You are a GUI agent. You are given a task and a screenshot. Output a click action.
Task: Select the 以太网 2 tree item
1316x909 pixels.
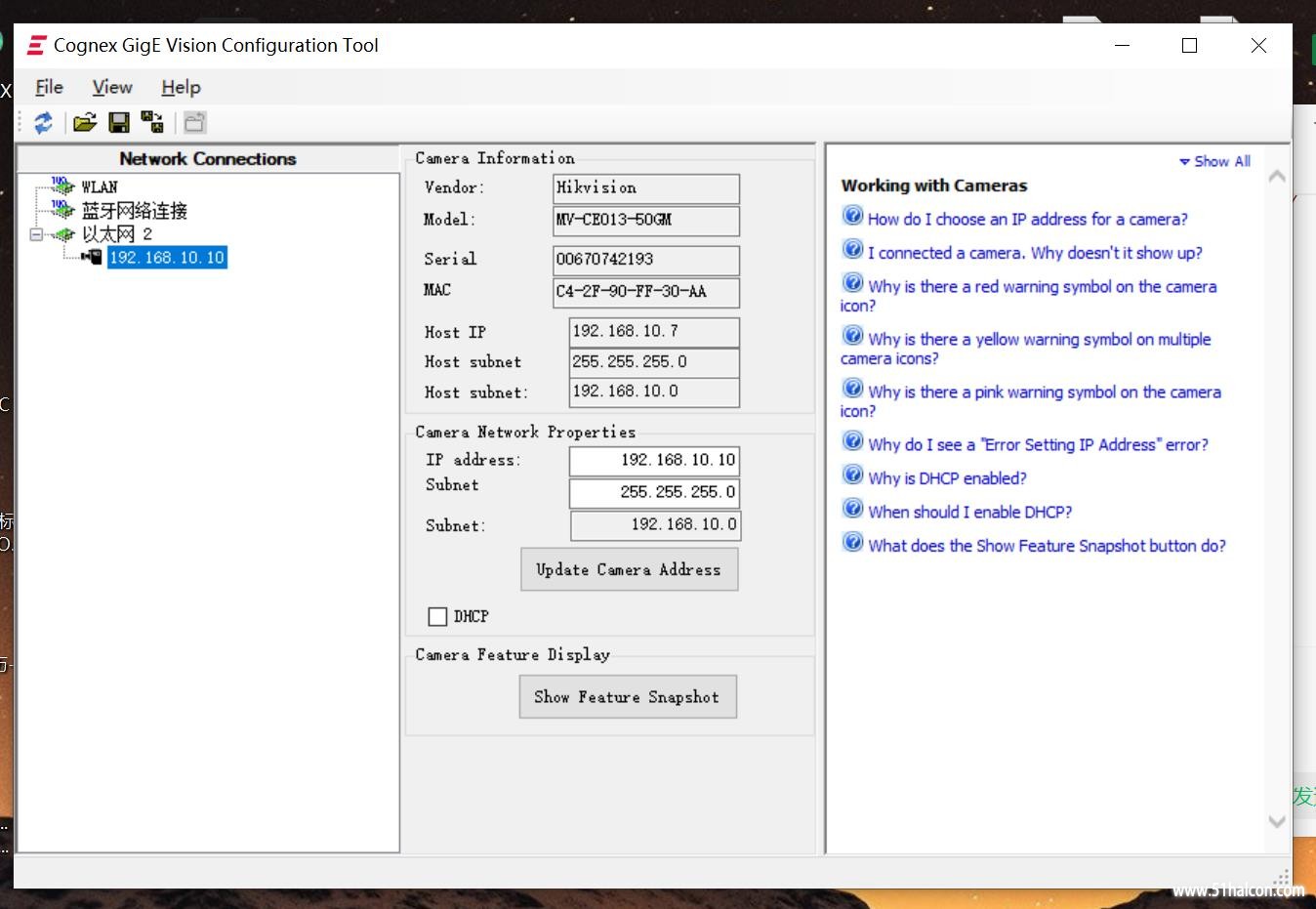point(117,234)
